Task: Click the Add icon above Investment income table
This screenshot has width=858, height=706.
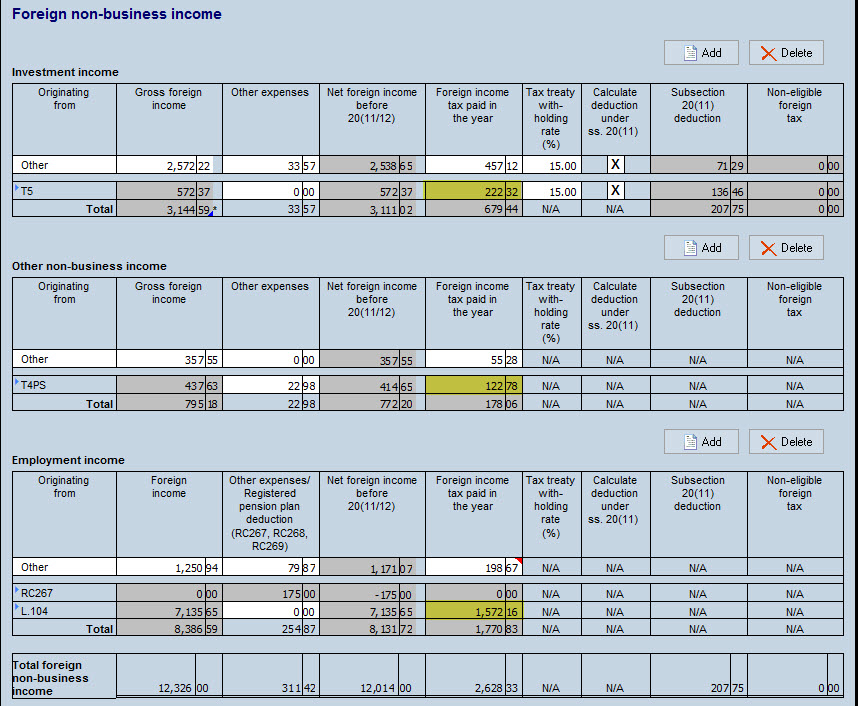Action: click(690, 53)
